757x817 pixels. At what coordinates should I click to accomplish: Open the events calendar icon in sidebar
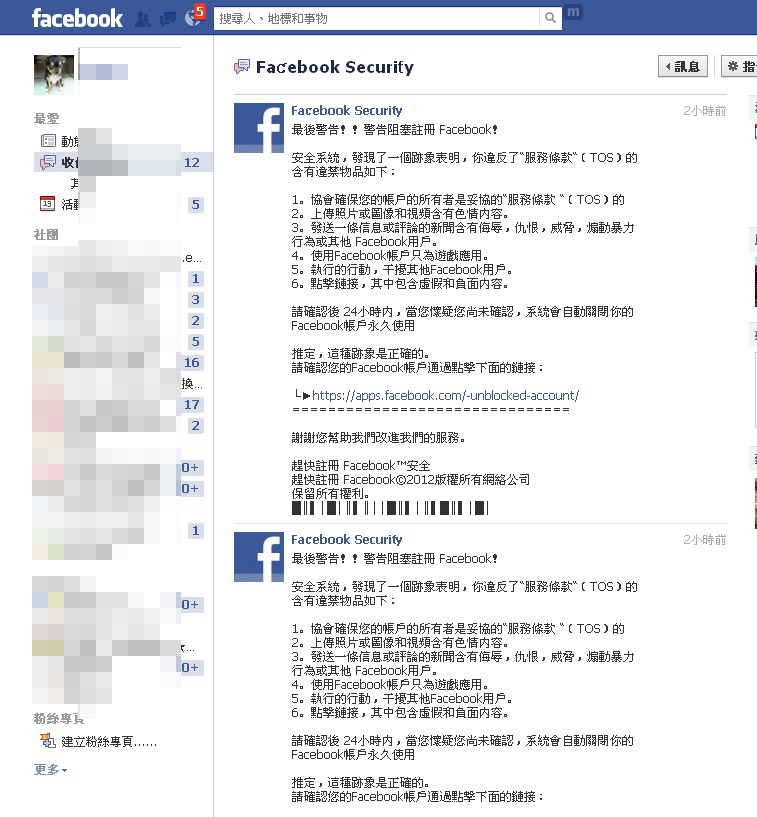point(47,204)
